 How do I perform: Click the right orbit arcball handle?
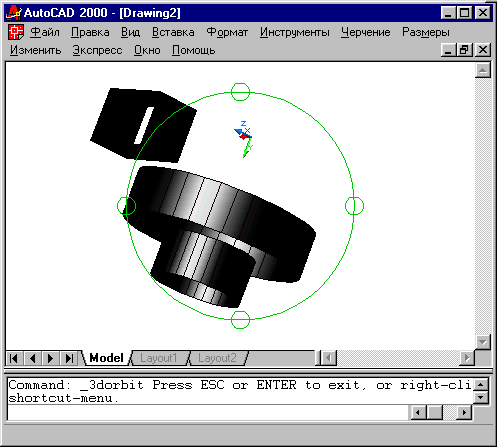click(354, 206)
